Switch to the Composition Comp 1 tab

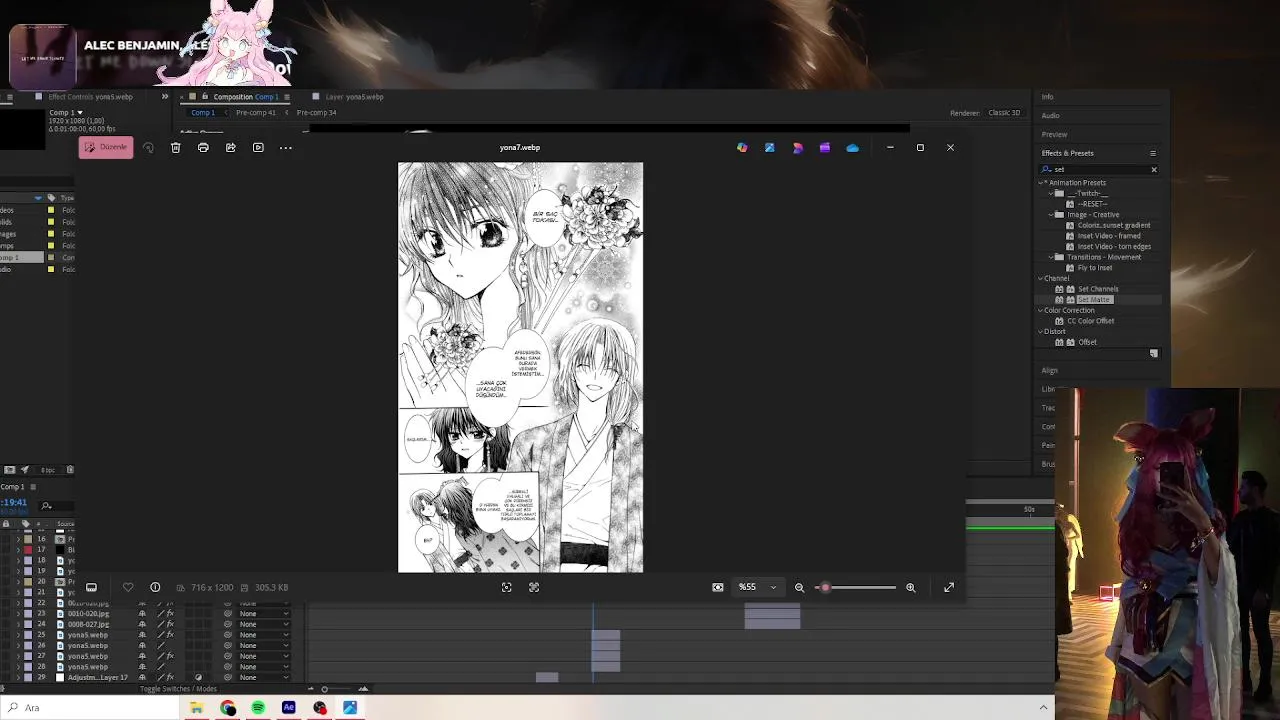[x=245, y=97]
